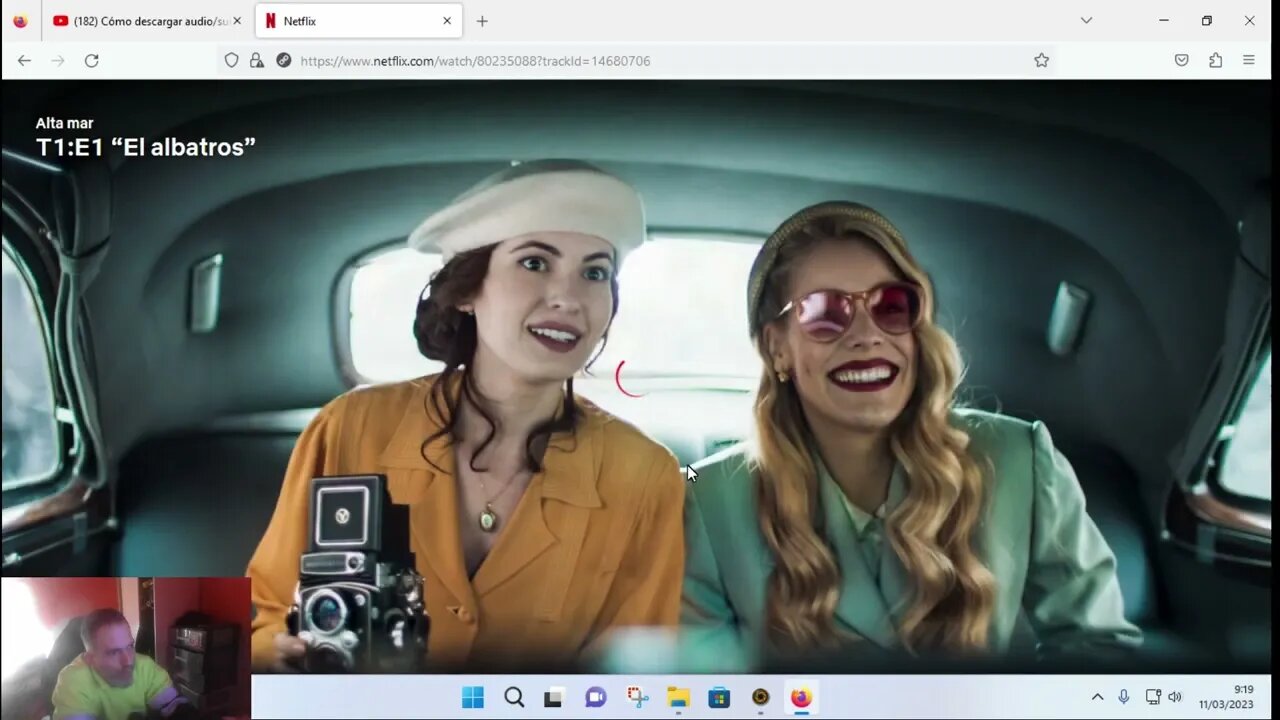Open Snipping Tool from taskbar
Image resolution: width=1280 pixels, height=720 pixels.
click(x=637, y=697)
